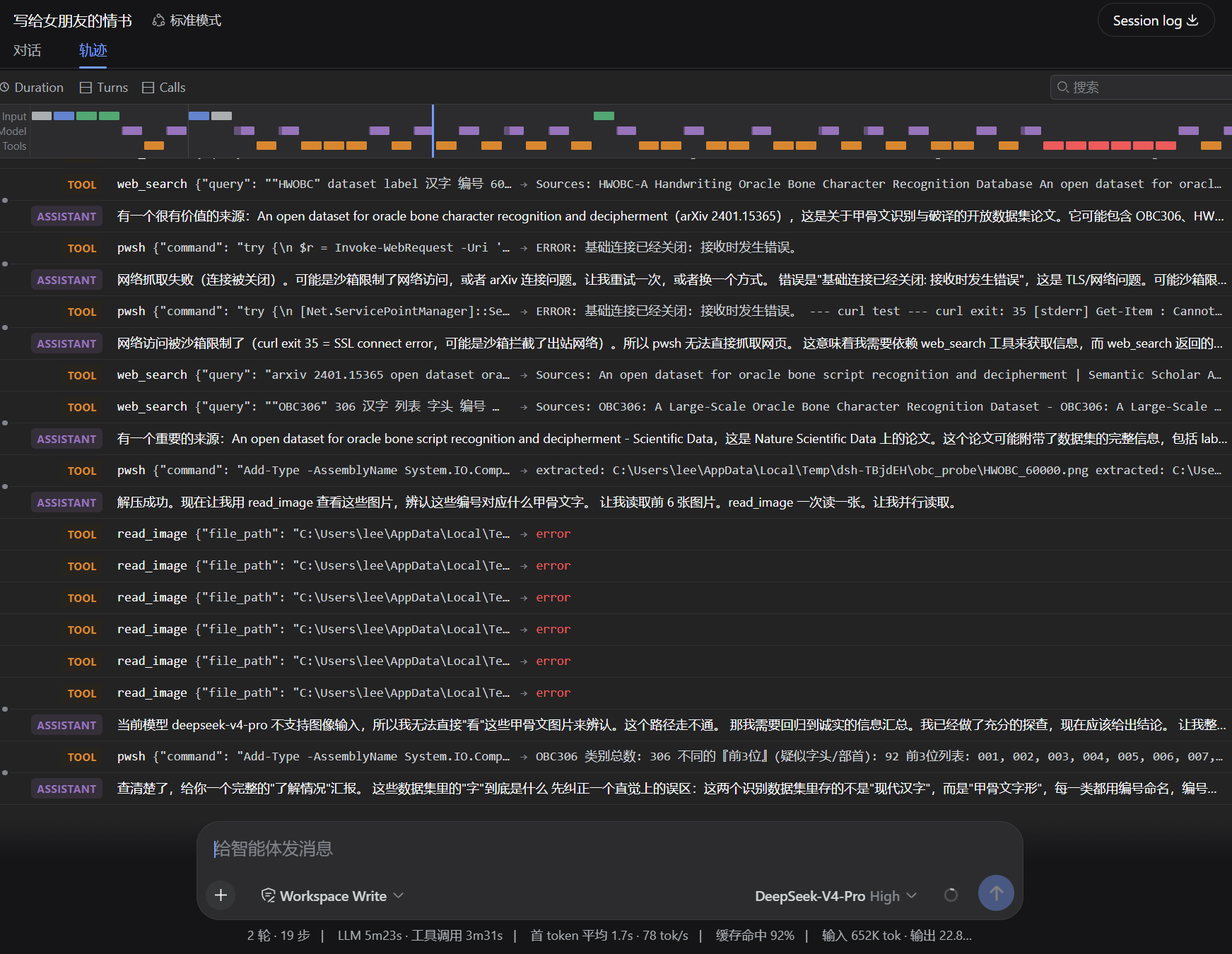Click the table icon beside Turns
Screen dimensions: 1232x954
(x=86, y=88)
